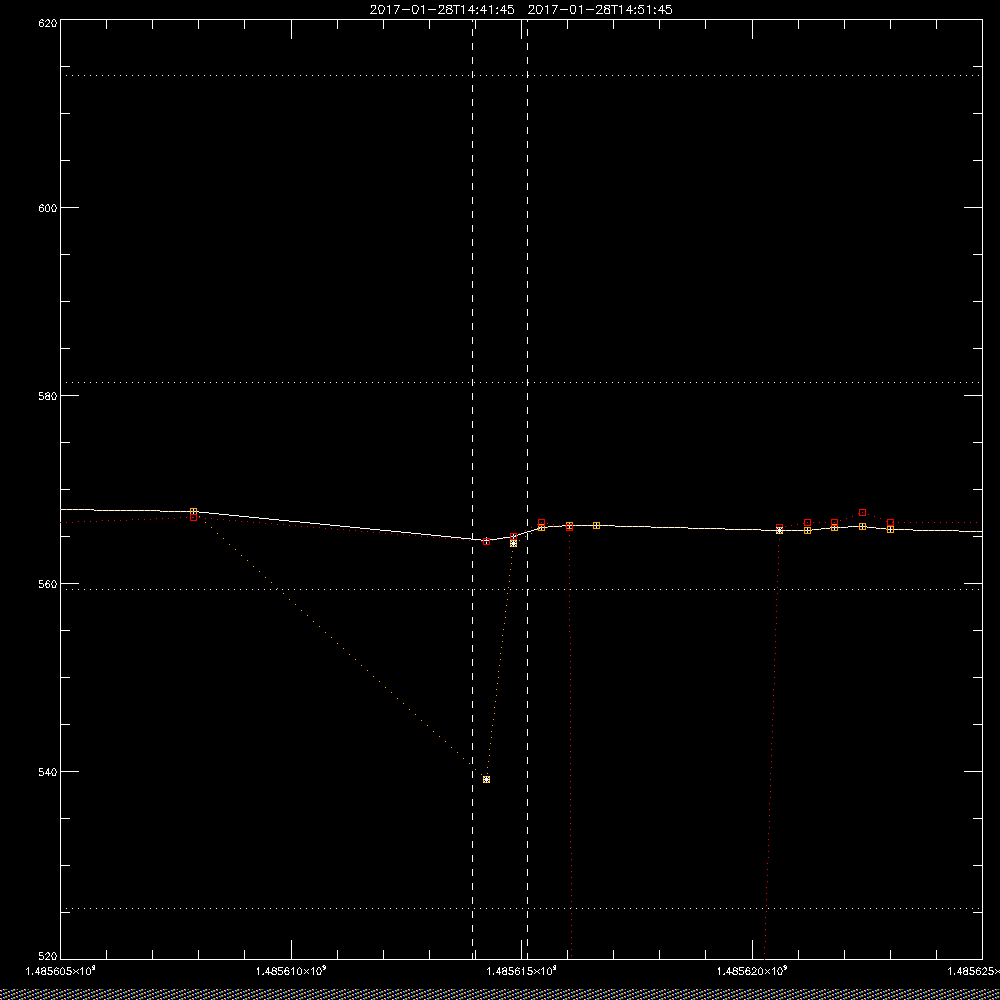The width and height of the screenshot is (1000, 1000).
Task: Select the highest red square marker near 567.5
Action: (x=862, y=513)
